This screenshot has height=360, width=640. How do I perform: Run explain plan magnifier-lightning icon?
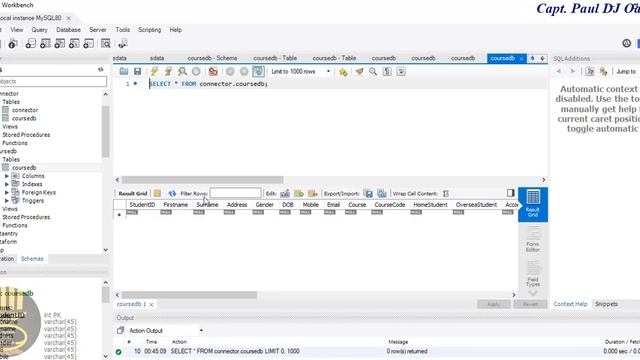pyautogui.click(x=182, y=71)
